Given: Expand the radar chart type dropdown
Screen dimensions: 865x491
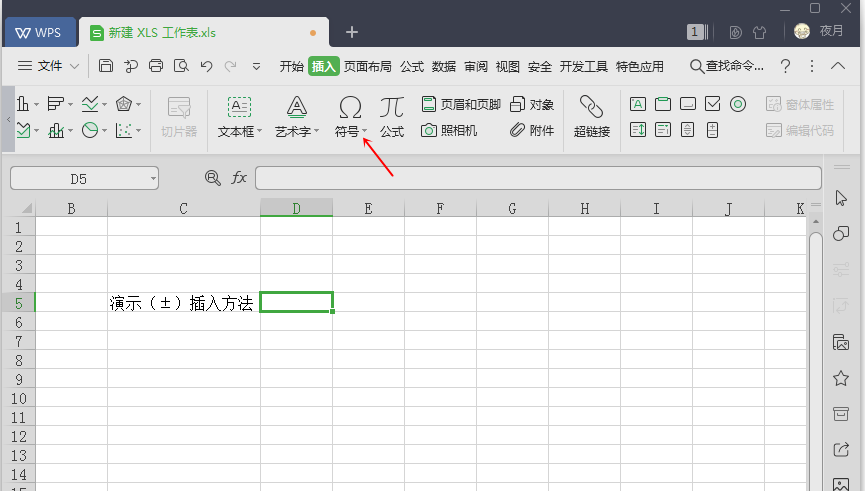Looking at the screenshot, I should click(x=138, y=104).
